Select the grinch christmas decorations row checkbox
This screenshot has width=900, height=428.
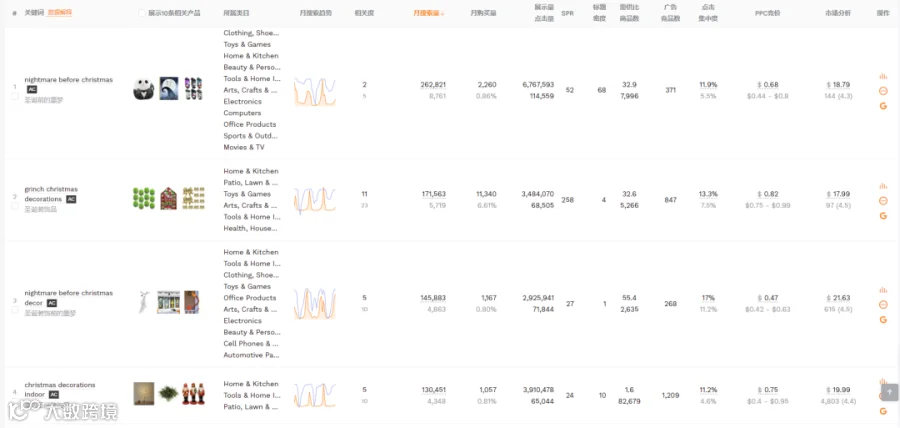click(15, 205)
